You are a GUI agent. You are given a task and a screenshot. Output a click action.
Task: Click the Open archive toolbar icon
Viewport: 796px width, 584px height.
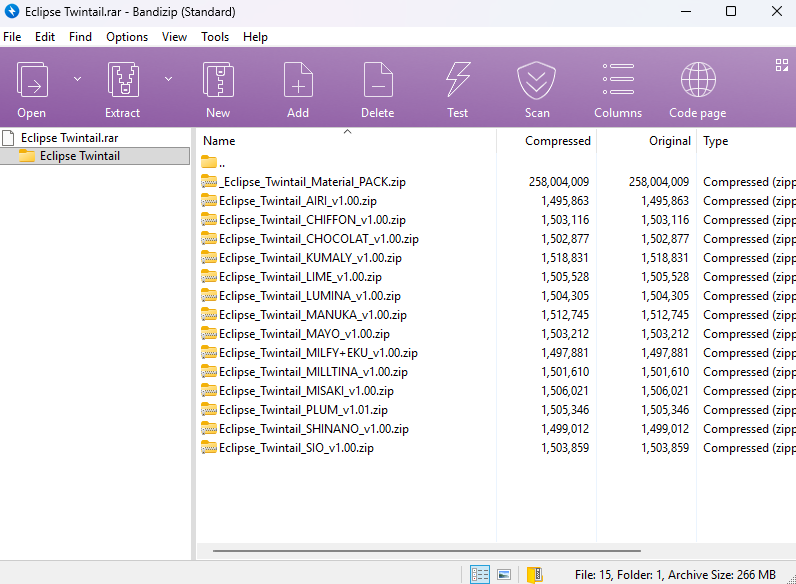pyautogui.click(x=32, y=80)
